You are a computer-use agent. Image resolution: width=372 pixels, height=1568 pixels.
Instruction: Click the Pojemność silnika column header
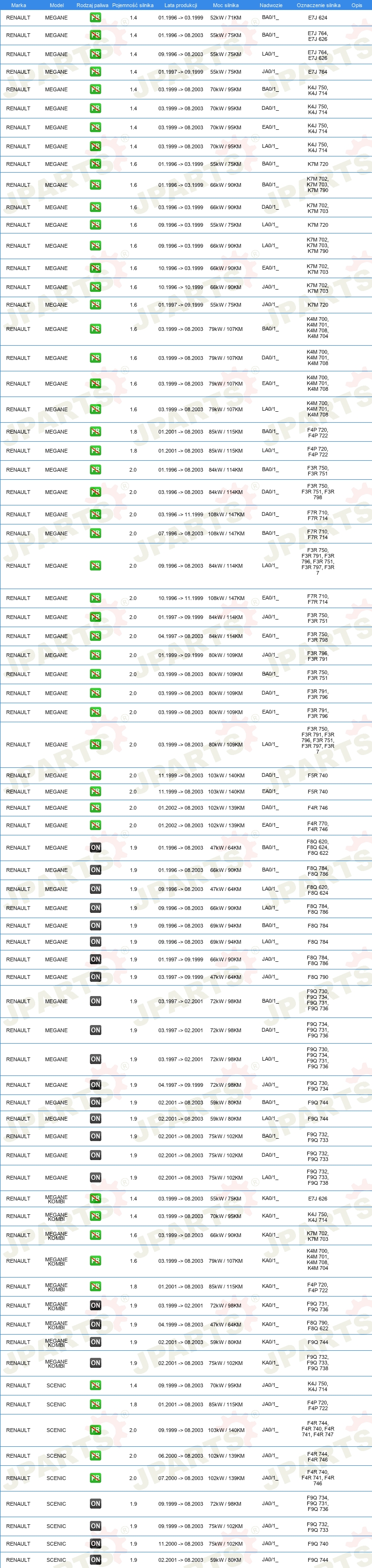(x=133, y=5)
